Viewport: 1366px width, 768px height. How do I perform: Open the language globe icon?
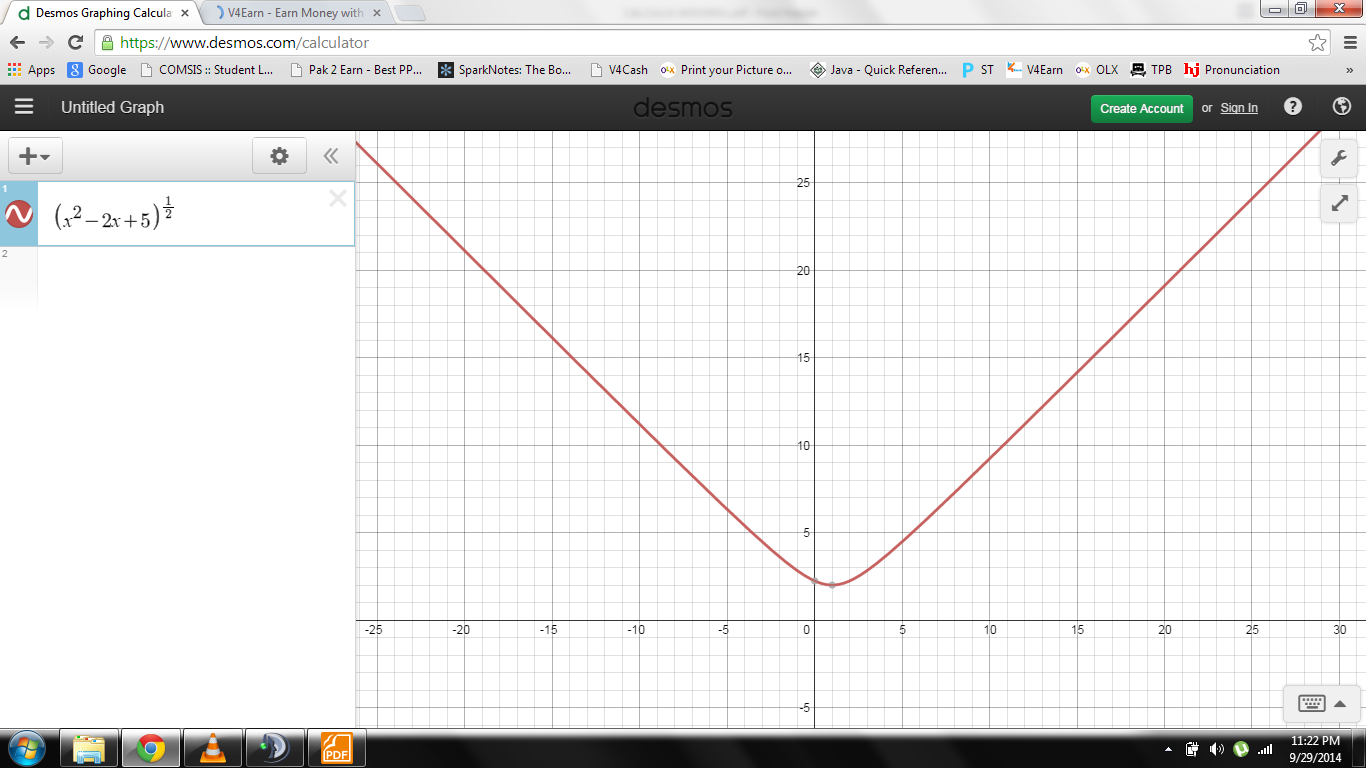click(x=1342, y=107)
